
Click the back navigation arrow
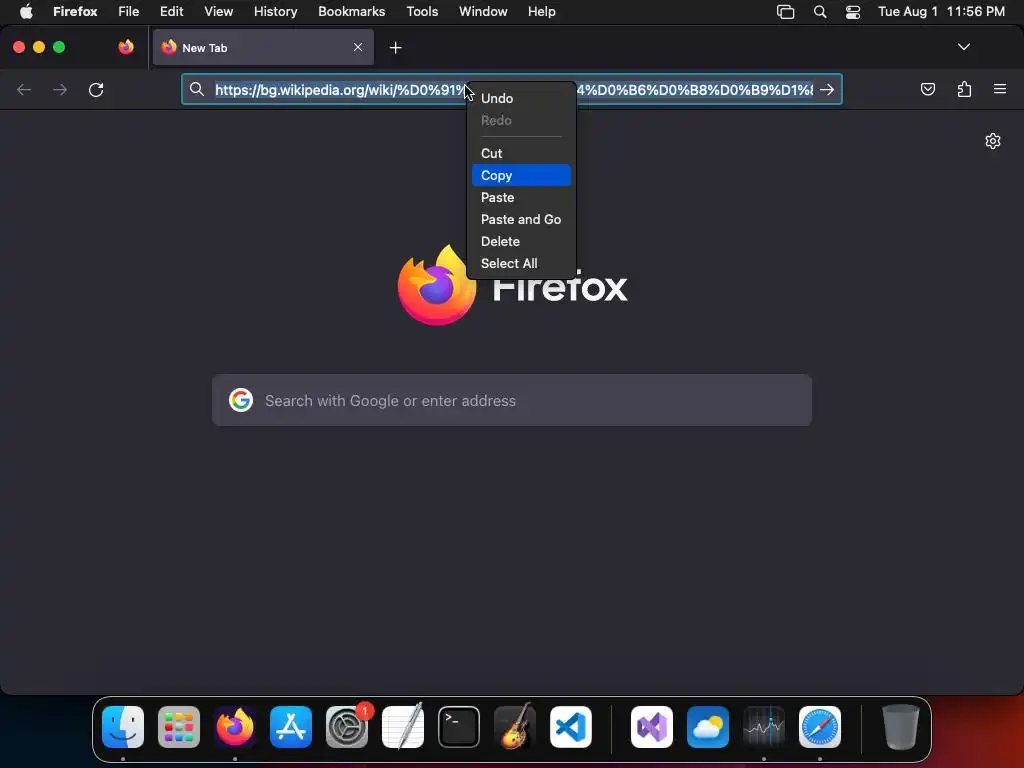(24, 89)
